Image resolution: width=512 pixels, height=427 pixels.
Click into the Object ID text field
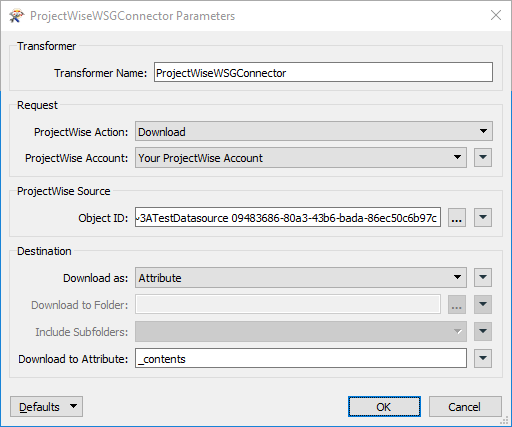pos(288,218)
